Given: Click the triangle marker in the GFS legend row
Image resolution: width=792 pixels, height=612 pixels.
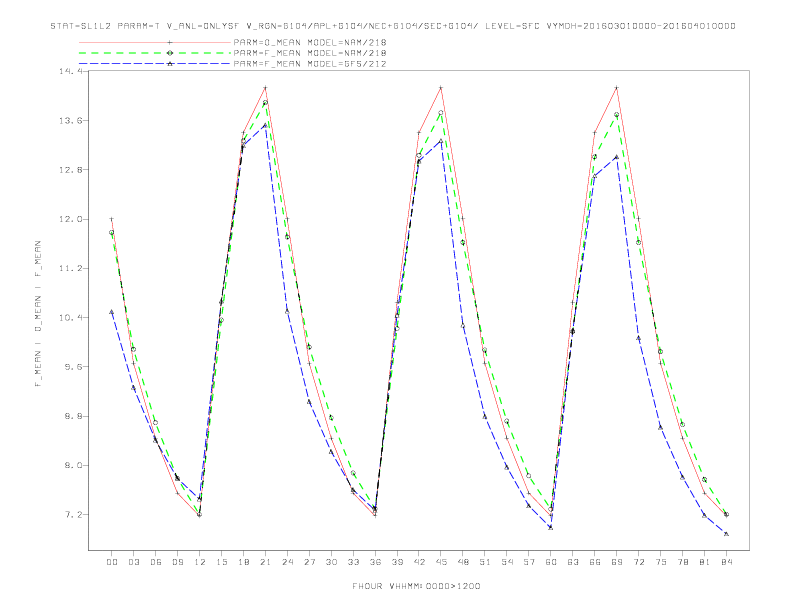Looking at the screenshot, I should [170, 64].
